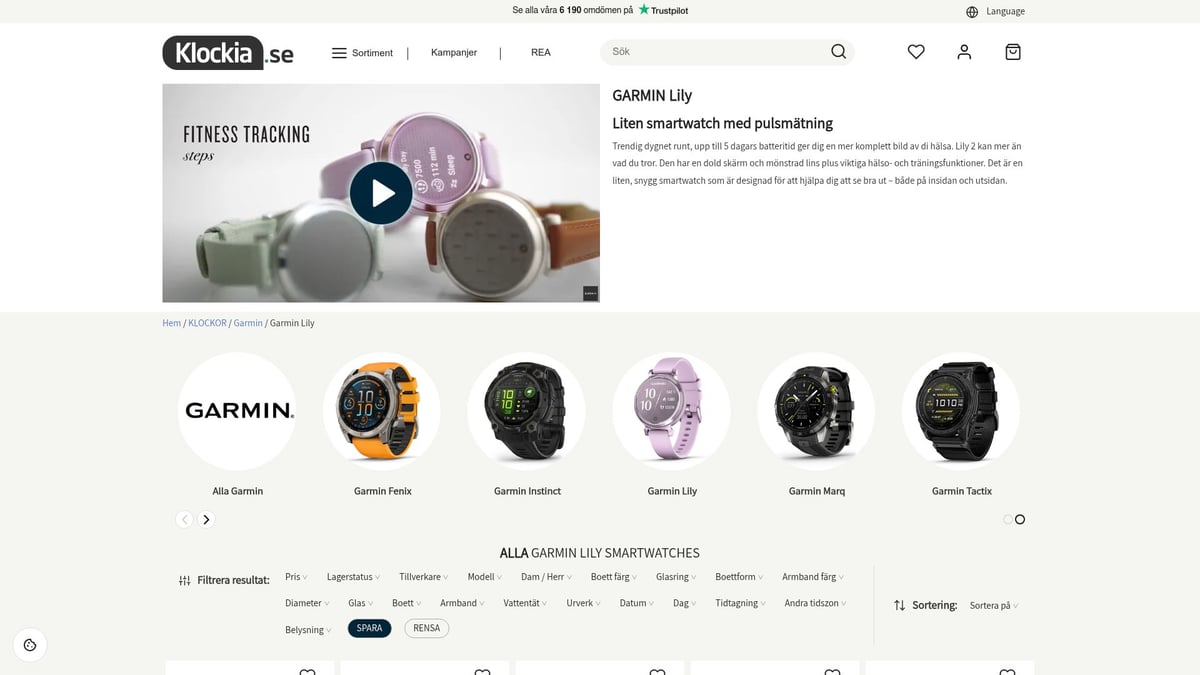Click the globe Language icon
1200x675 pixels.
(972, 12)
